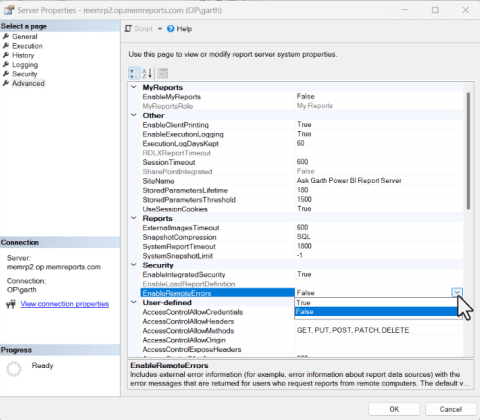
Task: Click View connection properties link
Action: [65, 304]
